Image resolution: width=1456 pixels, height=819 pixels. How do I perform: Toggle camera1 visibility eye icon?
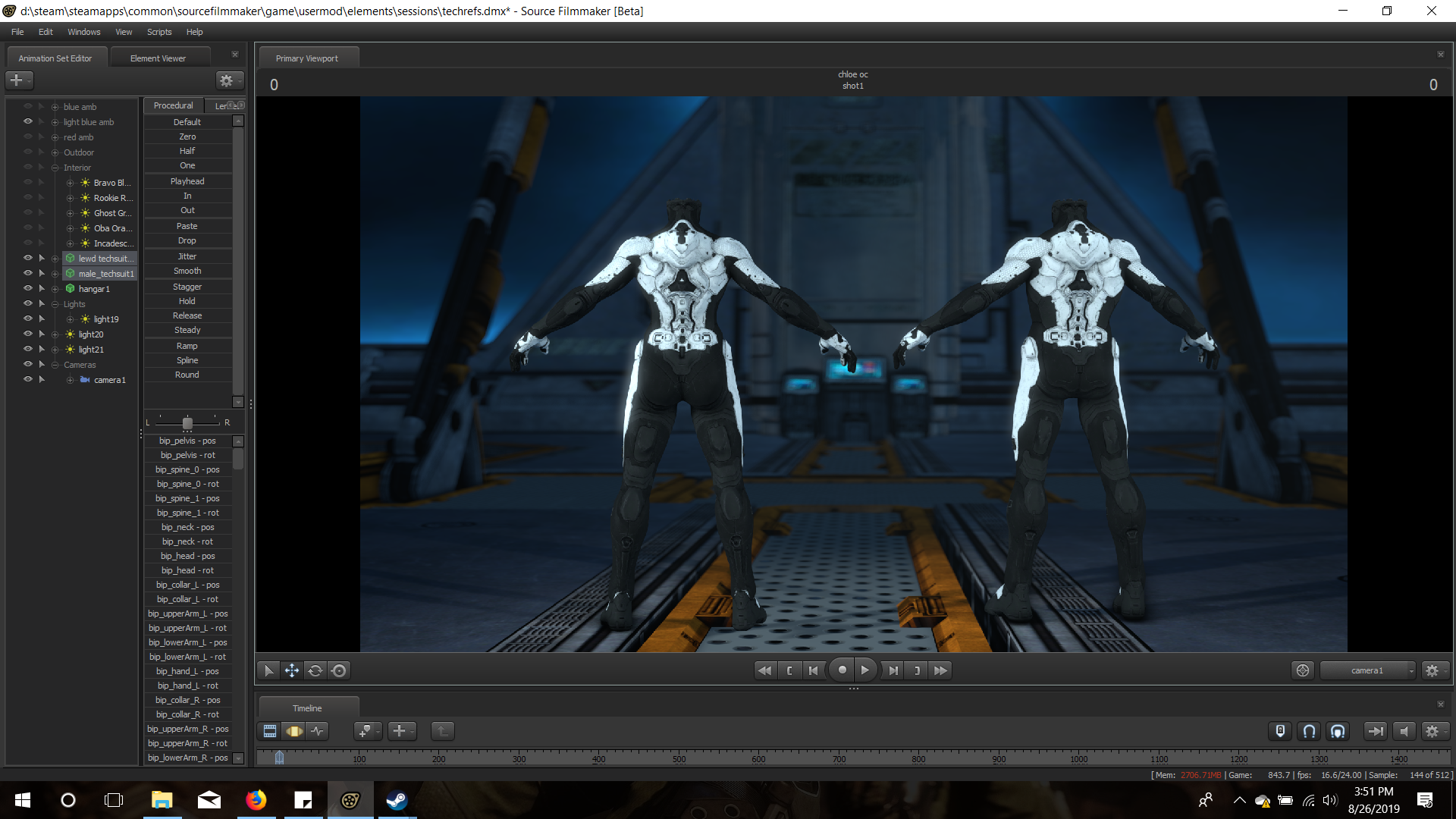(x=28, y=379)
